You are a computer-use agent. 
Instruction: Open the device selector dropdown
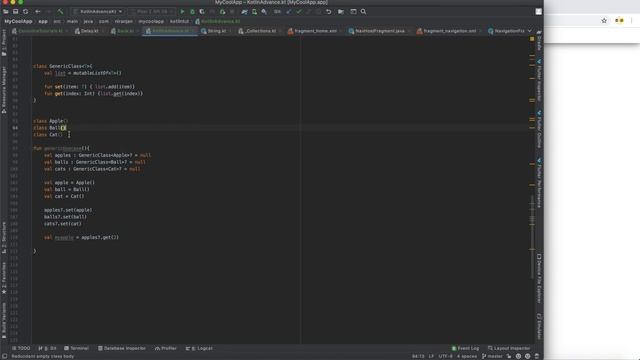(152, 12)
